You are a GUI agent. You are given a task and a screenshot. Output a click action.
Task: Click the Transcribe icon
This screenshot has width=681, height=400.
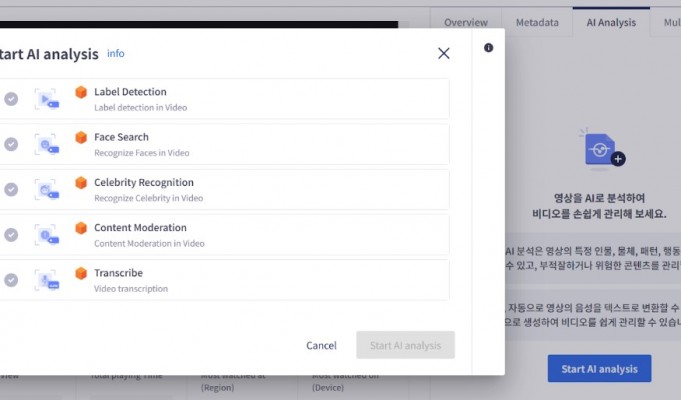(x=46, y=280)
